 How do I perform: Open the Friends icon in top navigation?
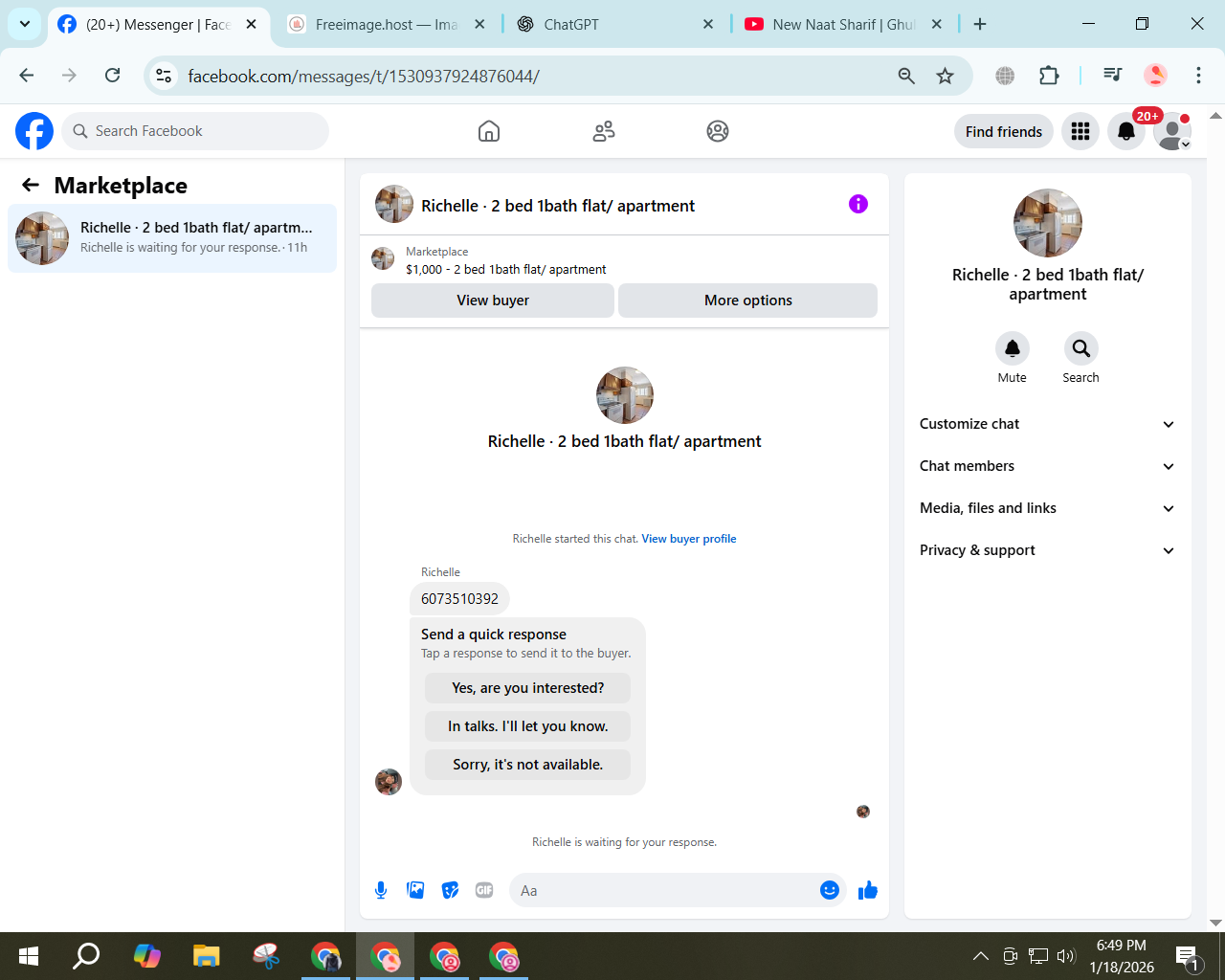pyautogui.click(x=604, y=131)
